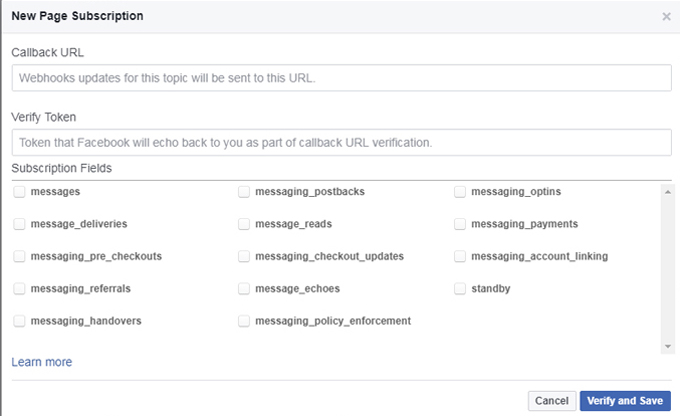Click Verify and Save button
This screenshot has height=416, width=680.
tap(625, 401)
